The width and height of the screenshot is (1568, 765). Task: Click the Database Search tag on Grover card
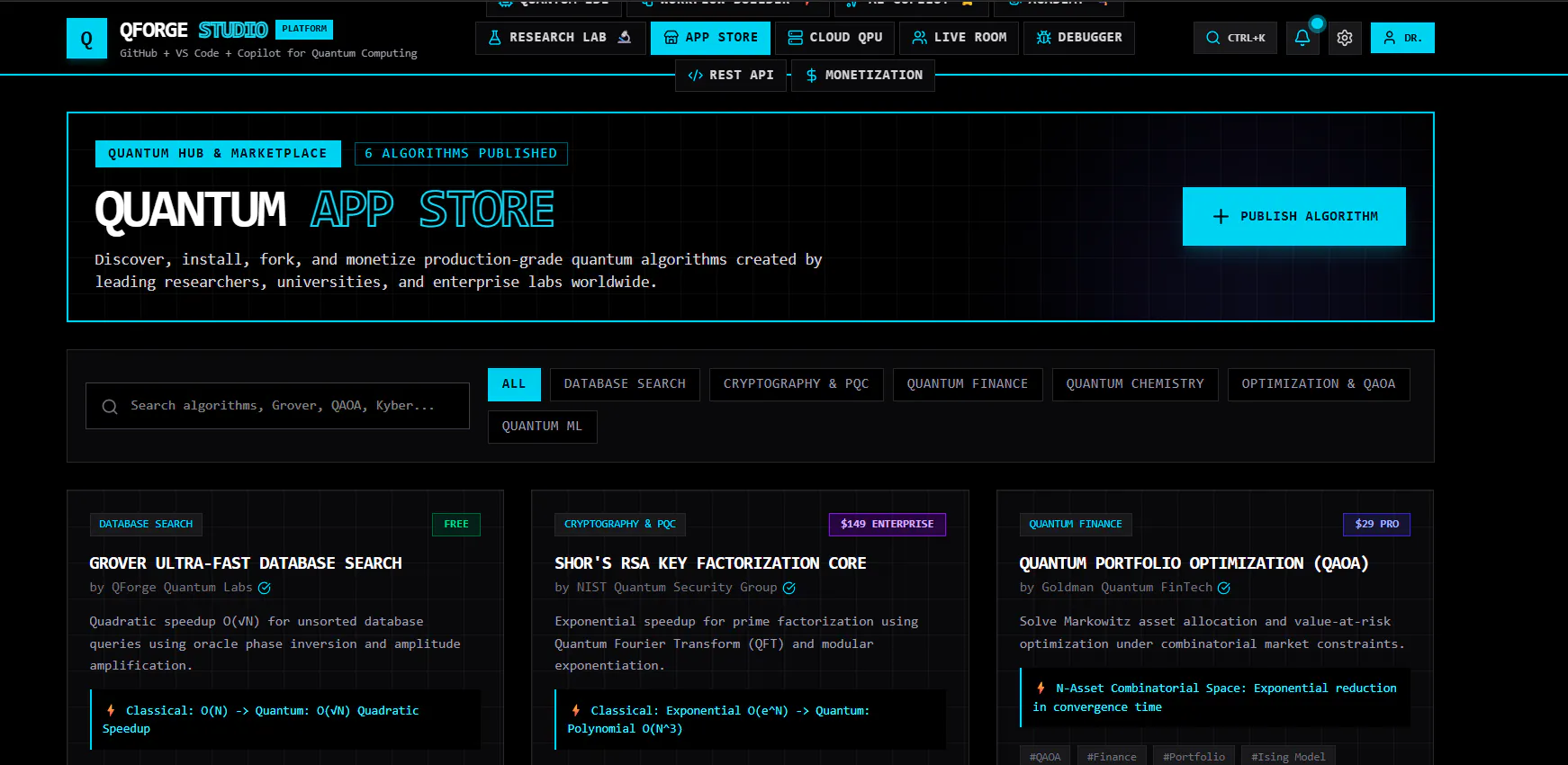coord(146,525)
